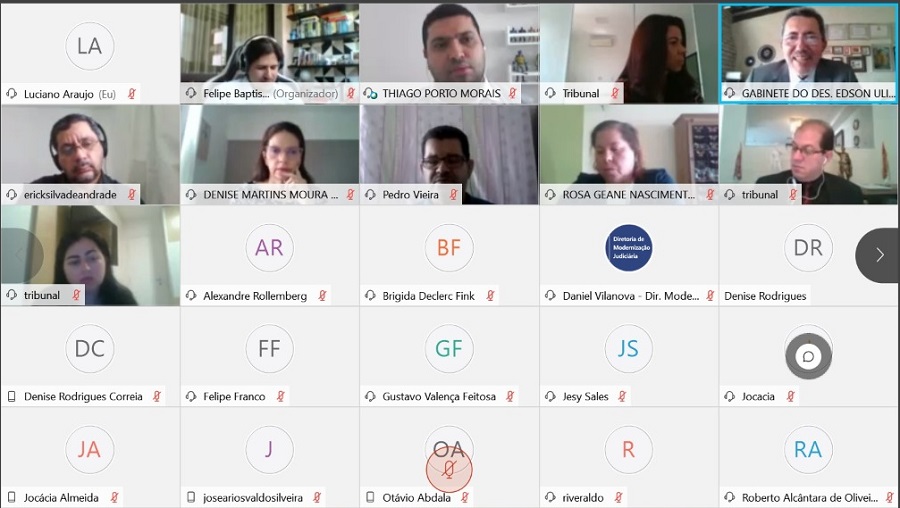The image size is (900, 508).
Task: Click headset icon next to ericksilvadeandrade
Action: point(11,195)
